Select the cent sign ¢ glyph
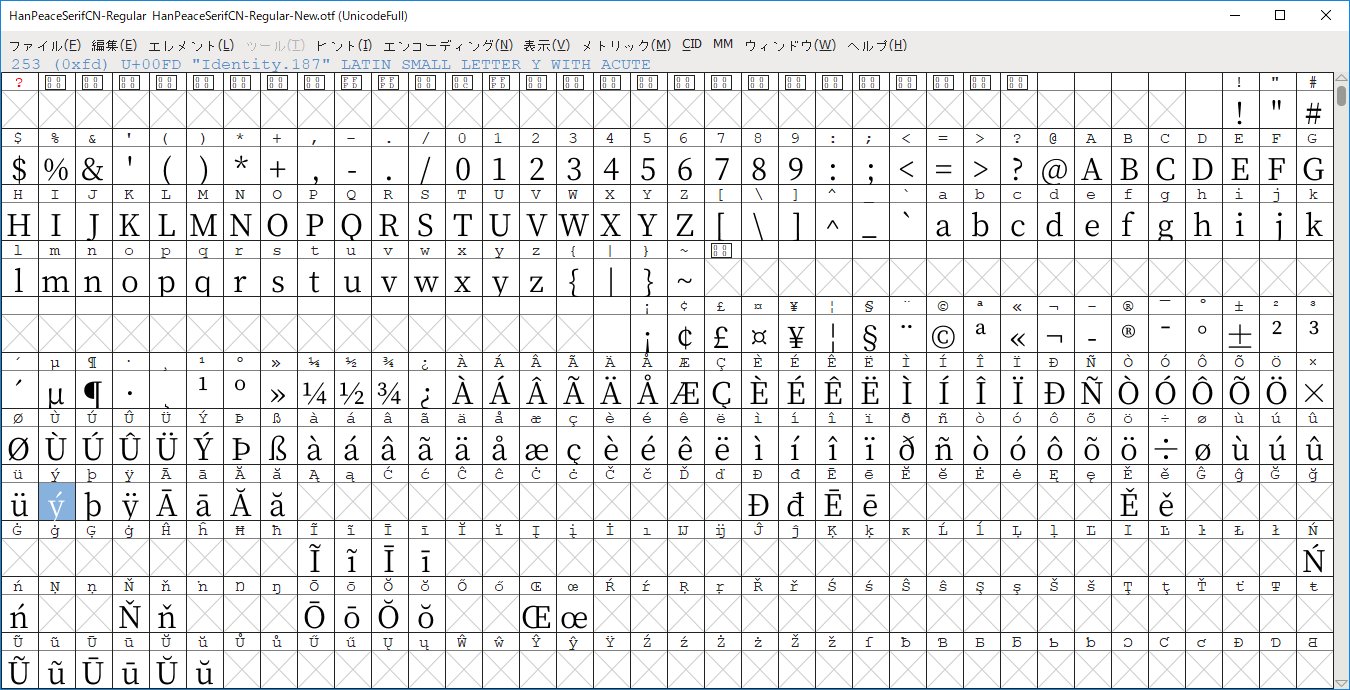Viewport: 1350px width, 690px height. (684, 335)
